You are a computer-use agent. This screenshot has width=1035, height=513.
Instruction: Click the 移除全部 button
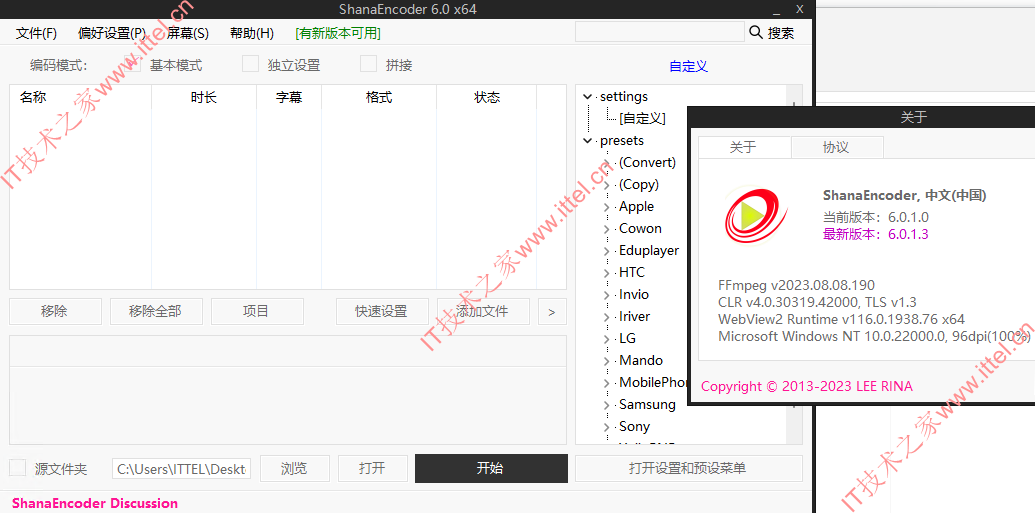tap(156, 311)
